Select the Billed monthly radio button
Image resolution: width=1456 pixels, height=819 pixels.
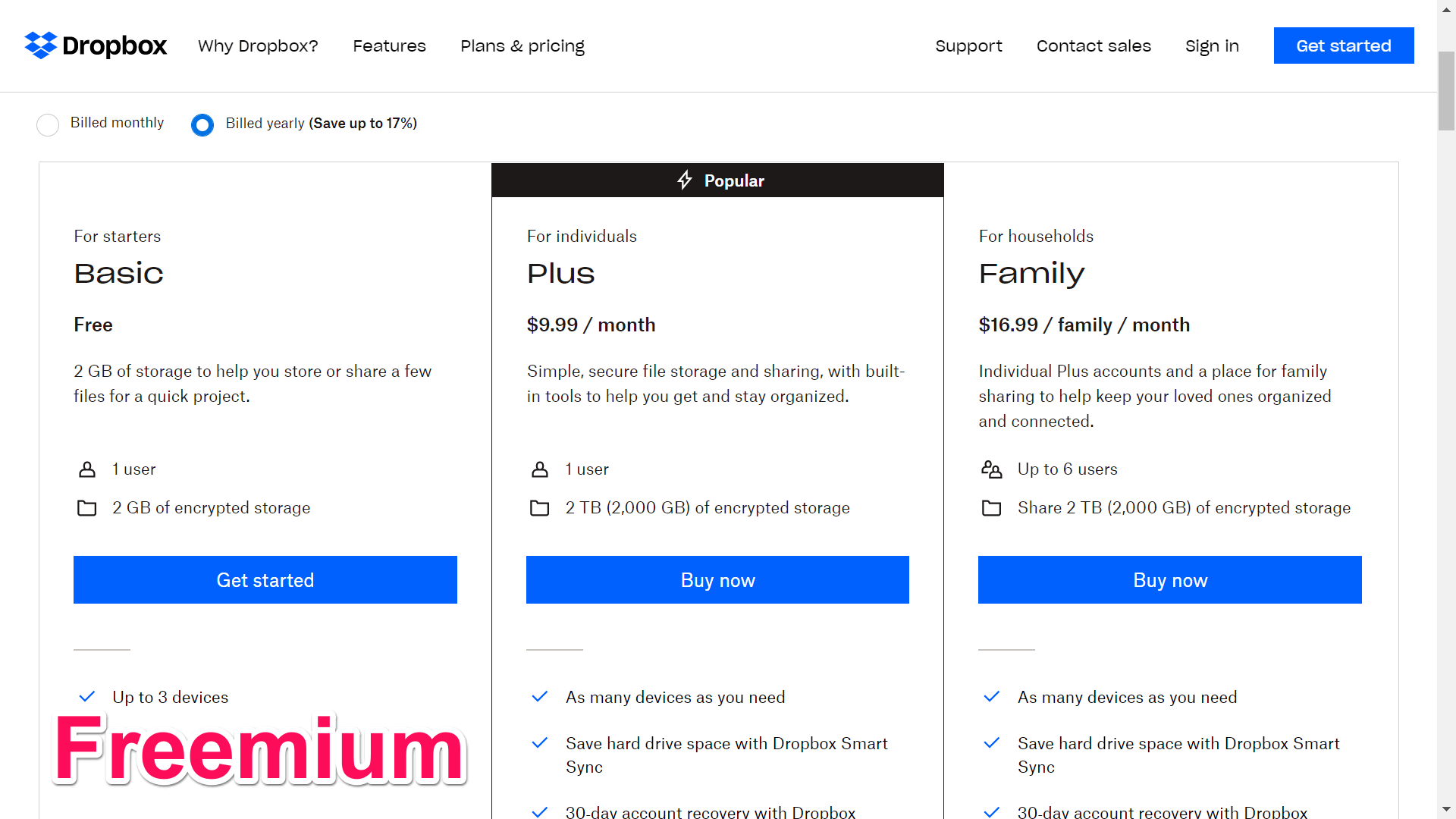coord(48,125)
